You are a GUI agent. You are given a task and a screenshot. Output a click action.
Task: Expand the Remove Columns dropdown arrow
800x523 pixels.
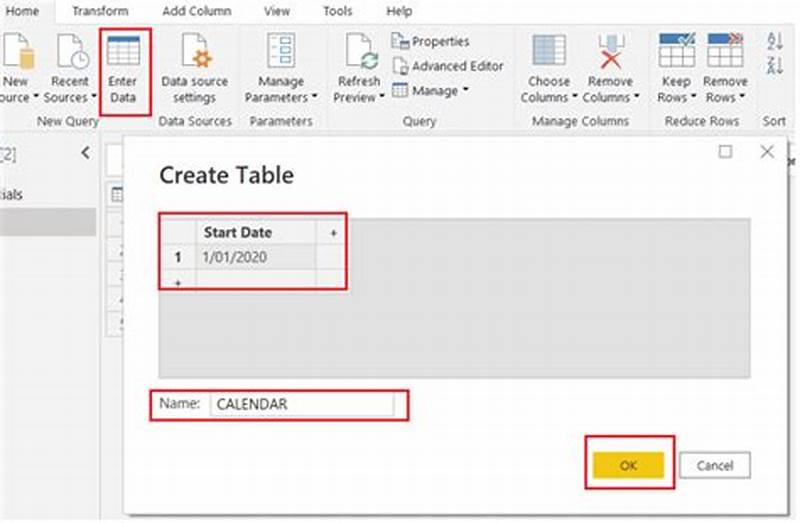pyautogui.click(x=636, y=96)
